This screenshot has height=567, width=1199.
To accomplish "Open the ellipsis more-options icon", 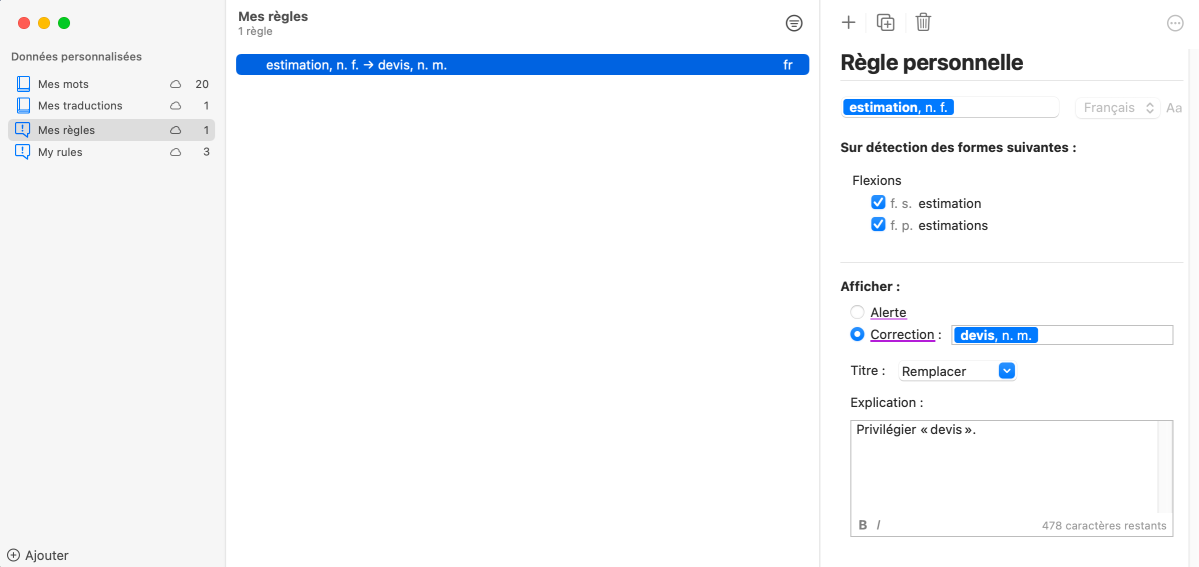I will (1175, 23).
